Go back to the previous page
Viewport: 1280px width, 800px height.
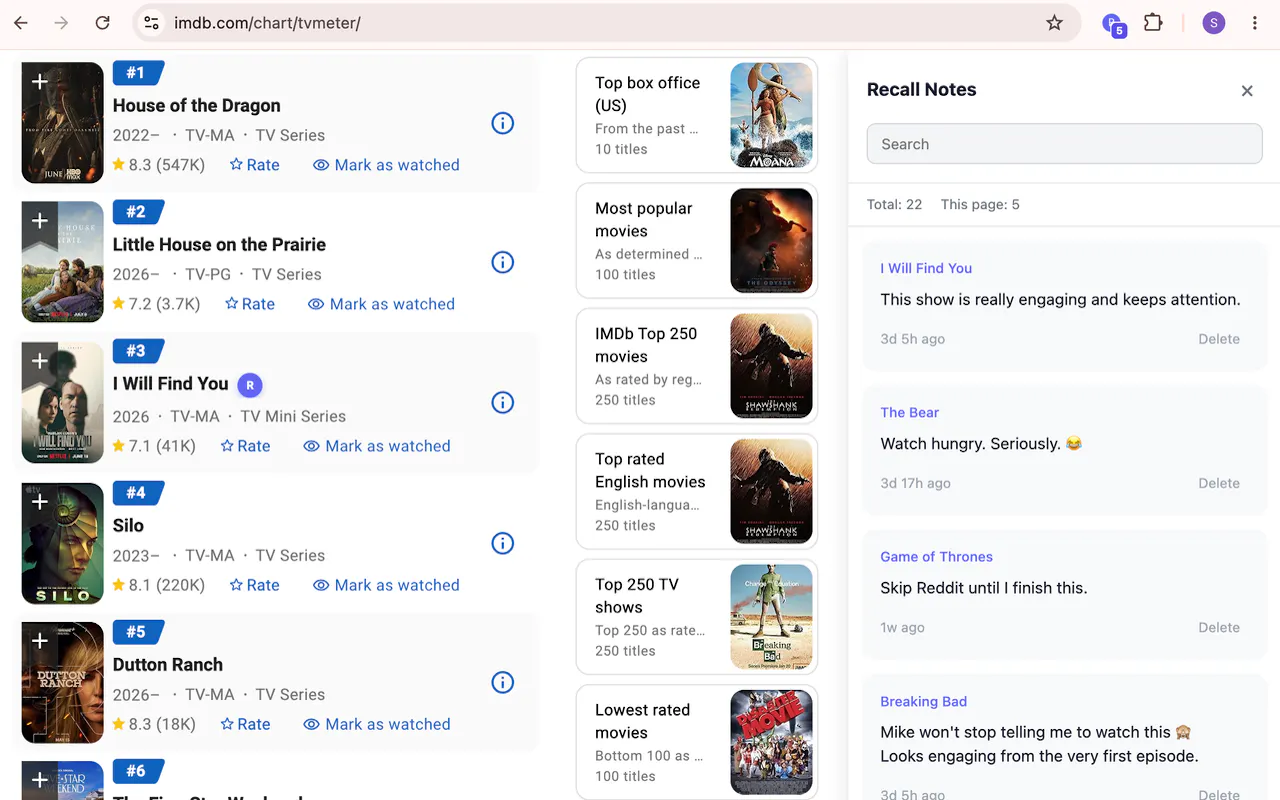21,23
